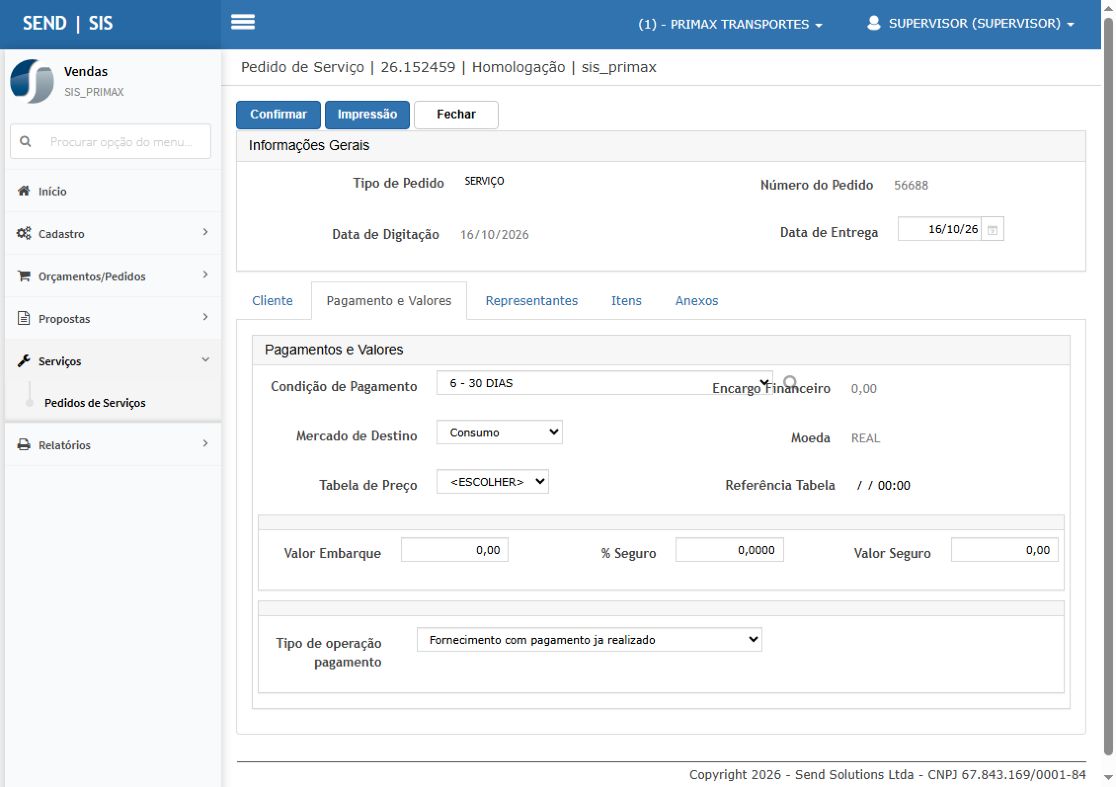Click the Cadastro gears icon
Screen dimensions: 1116x787
click(x=23, y=233)
